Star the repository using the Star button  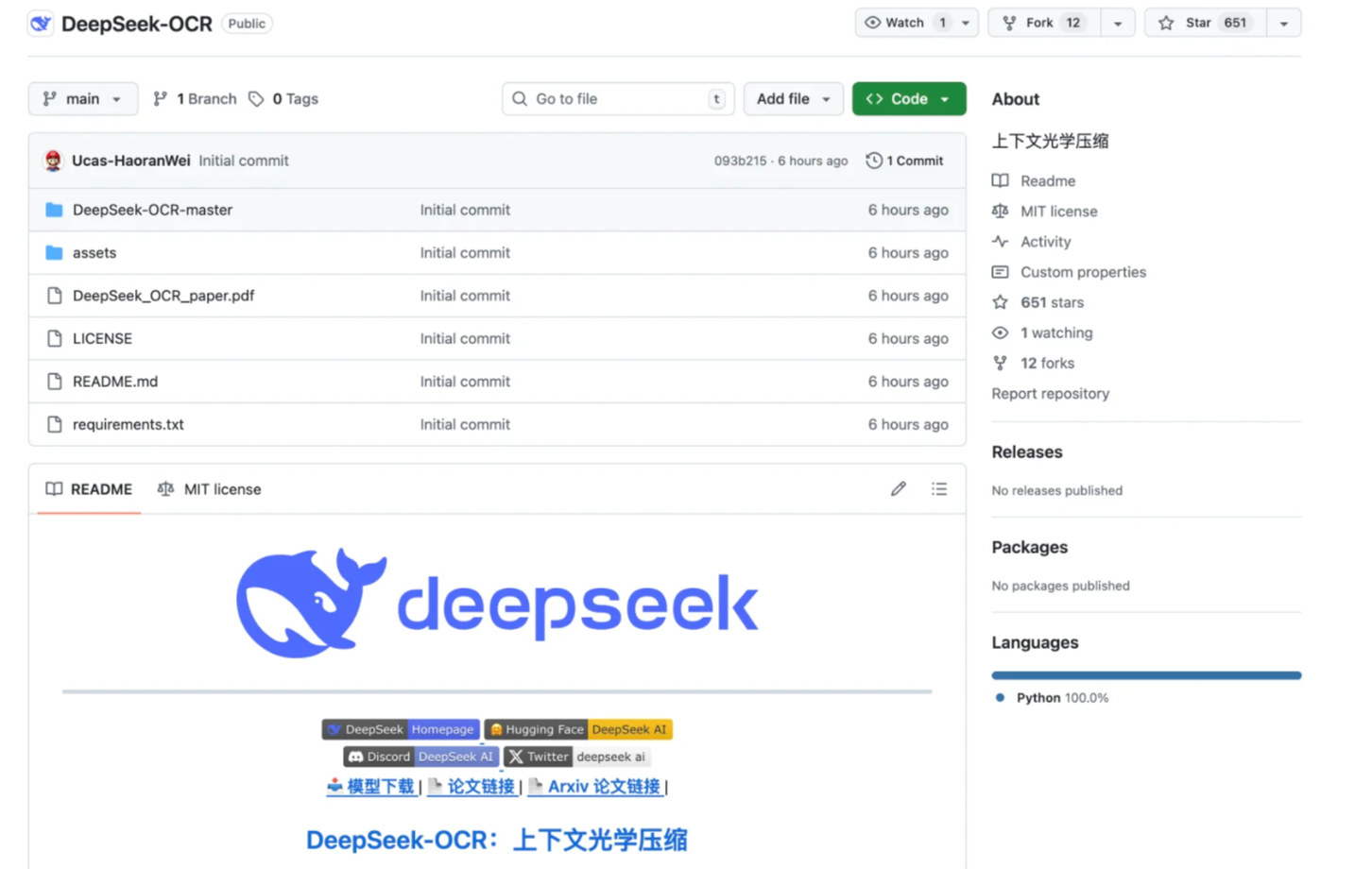coord(1205,23)
